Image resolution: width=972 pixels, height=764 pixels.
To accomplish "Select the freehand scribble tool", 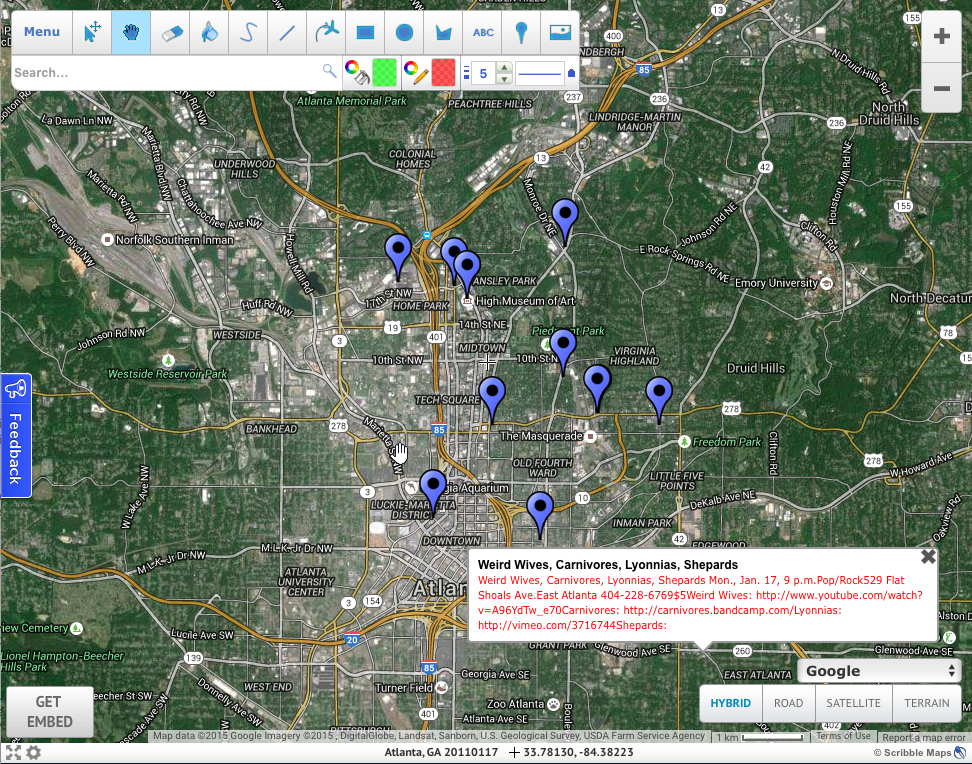I will [248, 32].
